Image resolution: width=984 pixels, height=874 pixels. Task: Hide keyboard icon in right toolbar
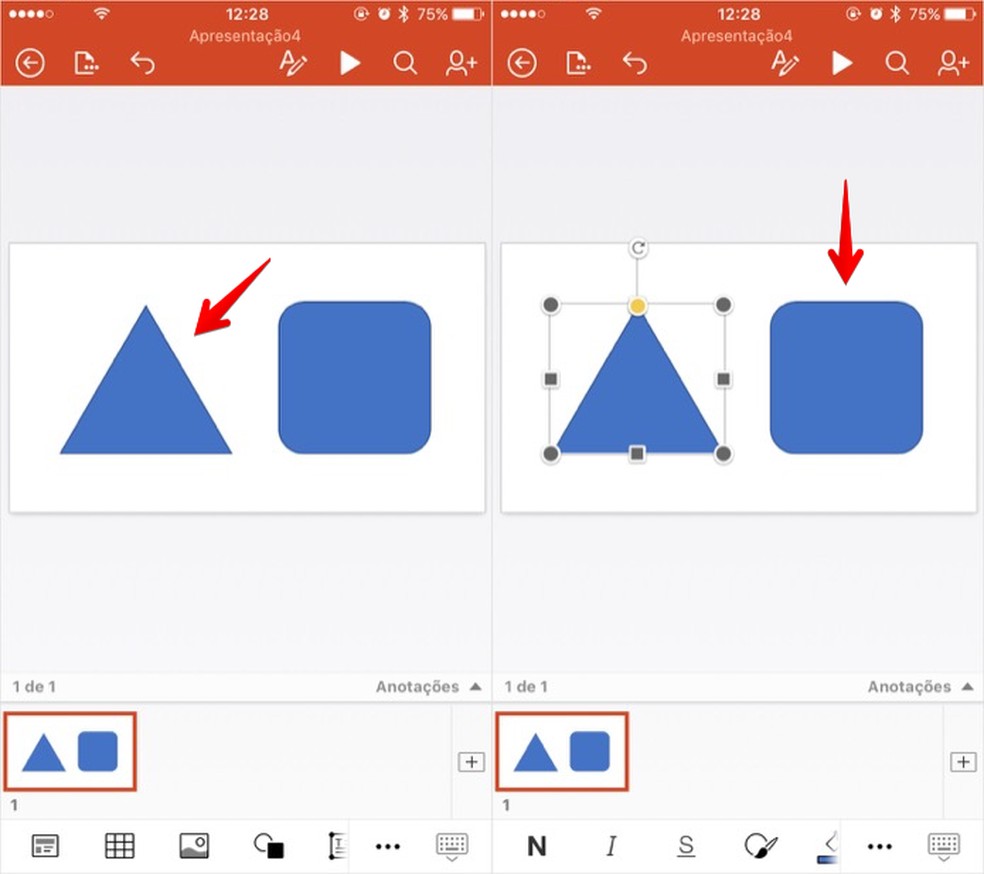[x=944, y=846]
